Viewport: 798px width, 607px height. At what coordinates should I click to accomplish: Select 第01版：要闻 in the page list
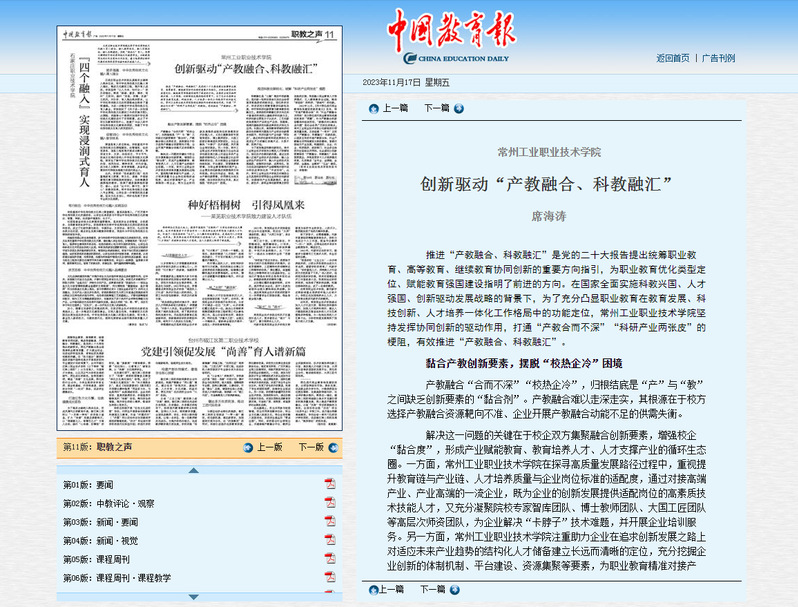(89, 485)
